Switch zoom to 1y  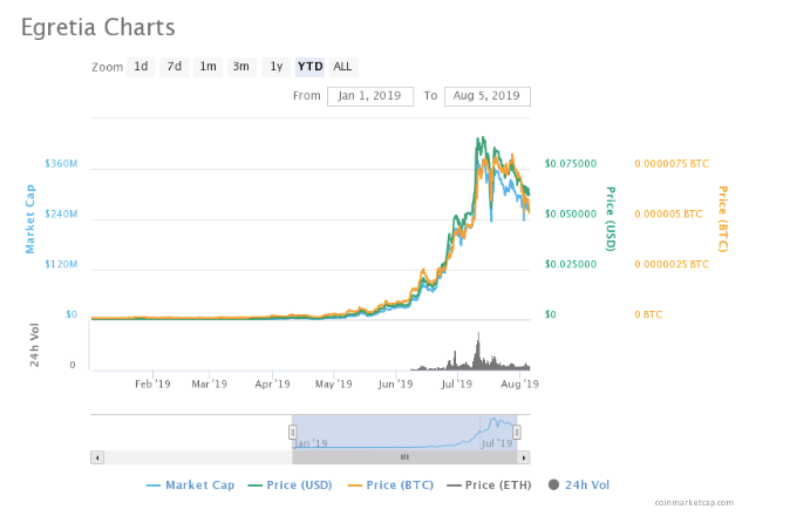coord(276,67)
